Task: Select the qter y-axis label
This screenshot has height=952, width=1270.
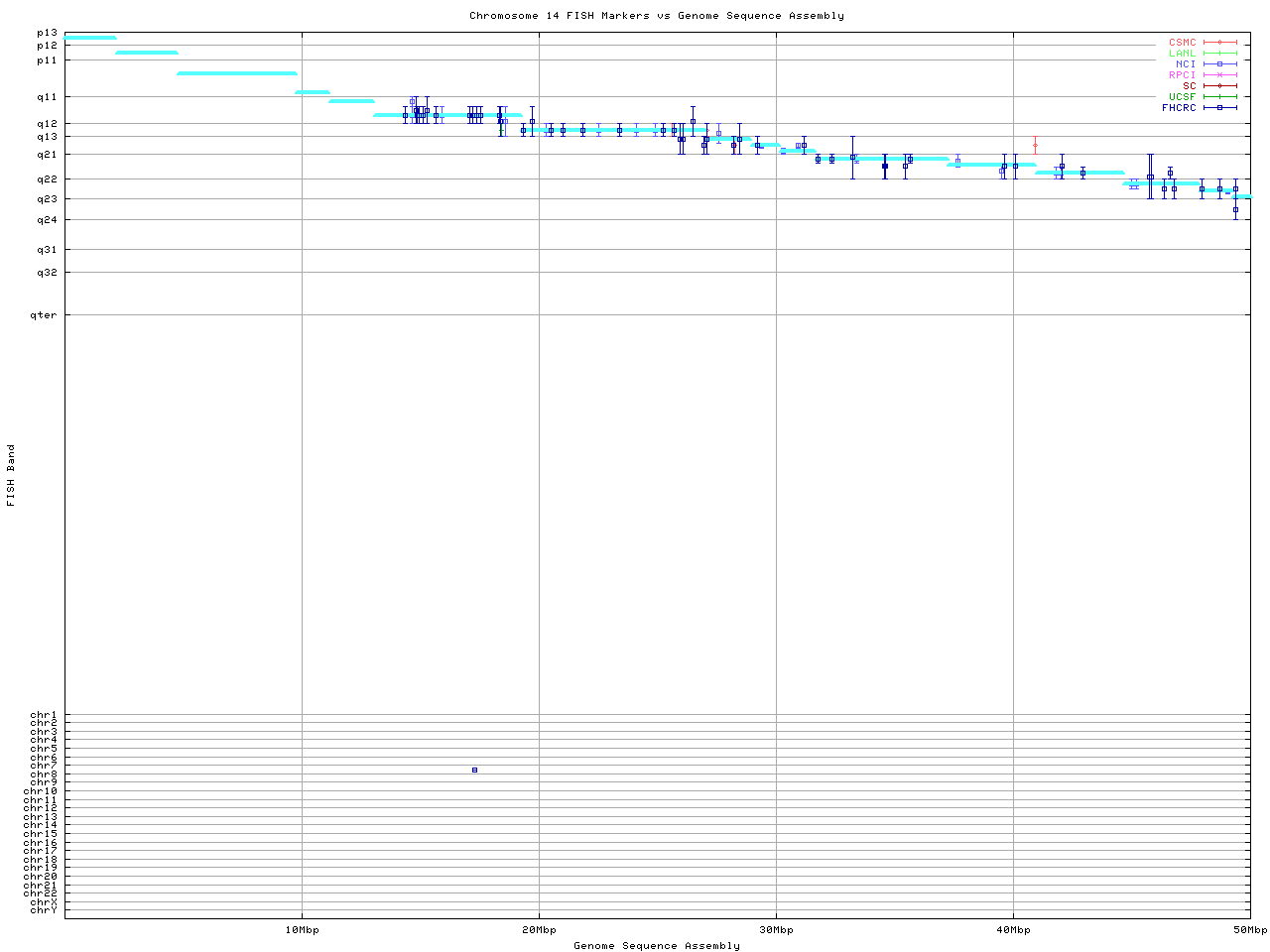Action: pos(44,315)
